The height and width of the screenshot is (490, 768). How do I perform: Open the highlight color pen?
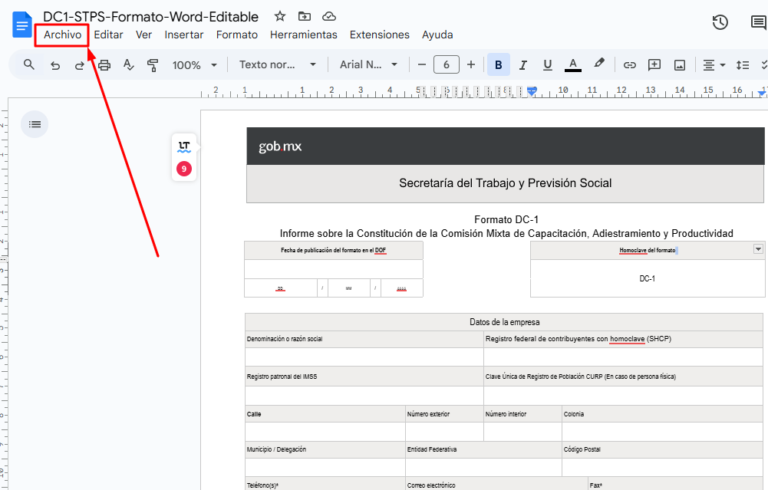pos(599,64)
